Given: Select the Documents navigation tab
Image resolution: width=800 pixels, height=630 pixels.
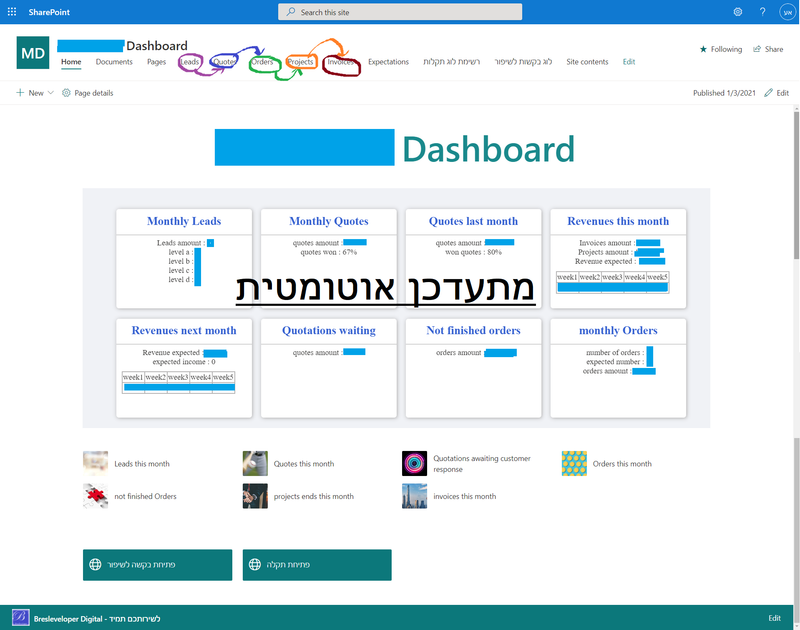Looking at the screenshot, I should tap(114, 61).
